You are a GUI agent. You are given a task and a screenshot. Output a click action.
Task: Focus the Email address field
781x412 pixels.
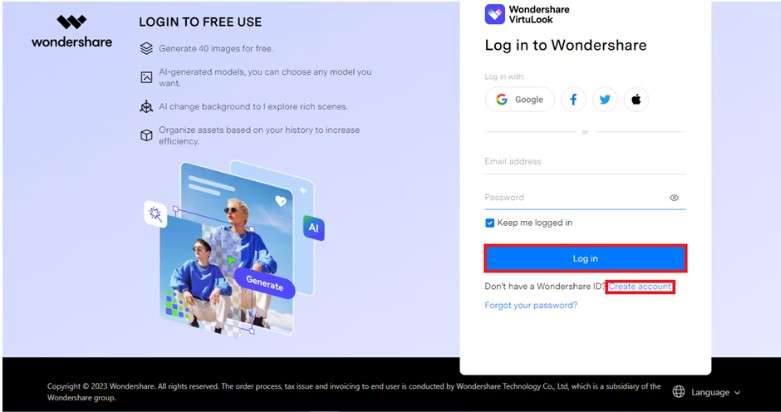pyautogui.click(x=585, y=162)
